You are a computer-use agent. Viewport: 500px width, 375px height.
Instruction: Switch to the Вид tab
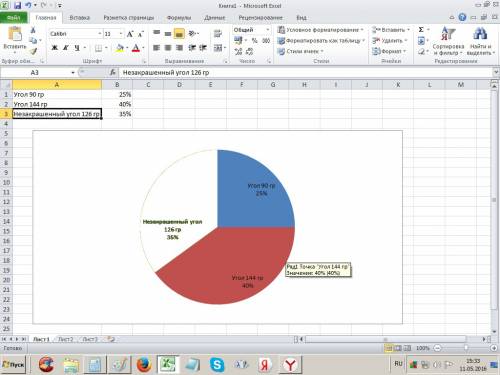click(301, 18)
